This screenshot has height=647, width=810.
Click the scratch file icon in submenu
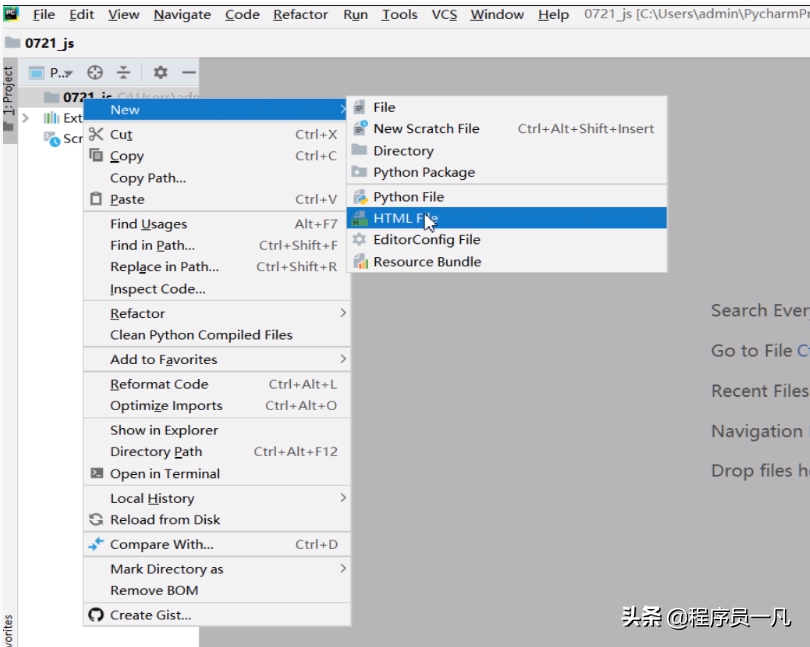(360, 128)
